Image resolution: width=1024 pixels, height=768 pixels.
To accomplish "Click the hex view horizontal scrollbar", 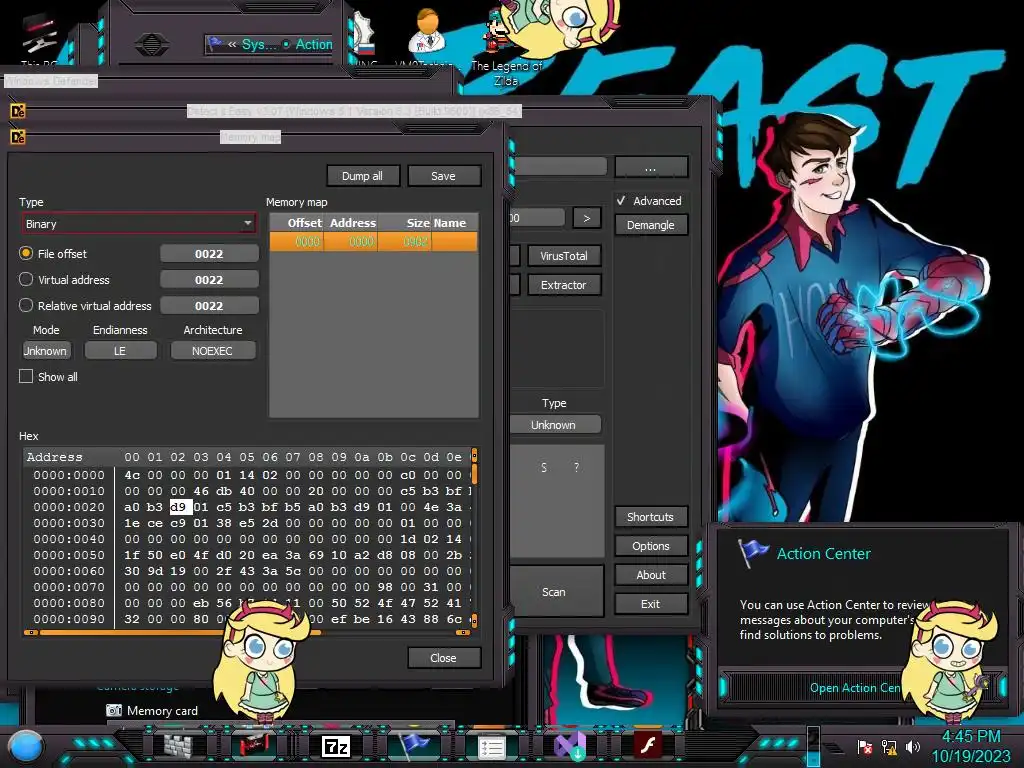I will click(x=247, y=632).
